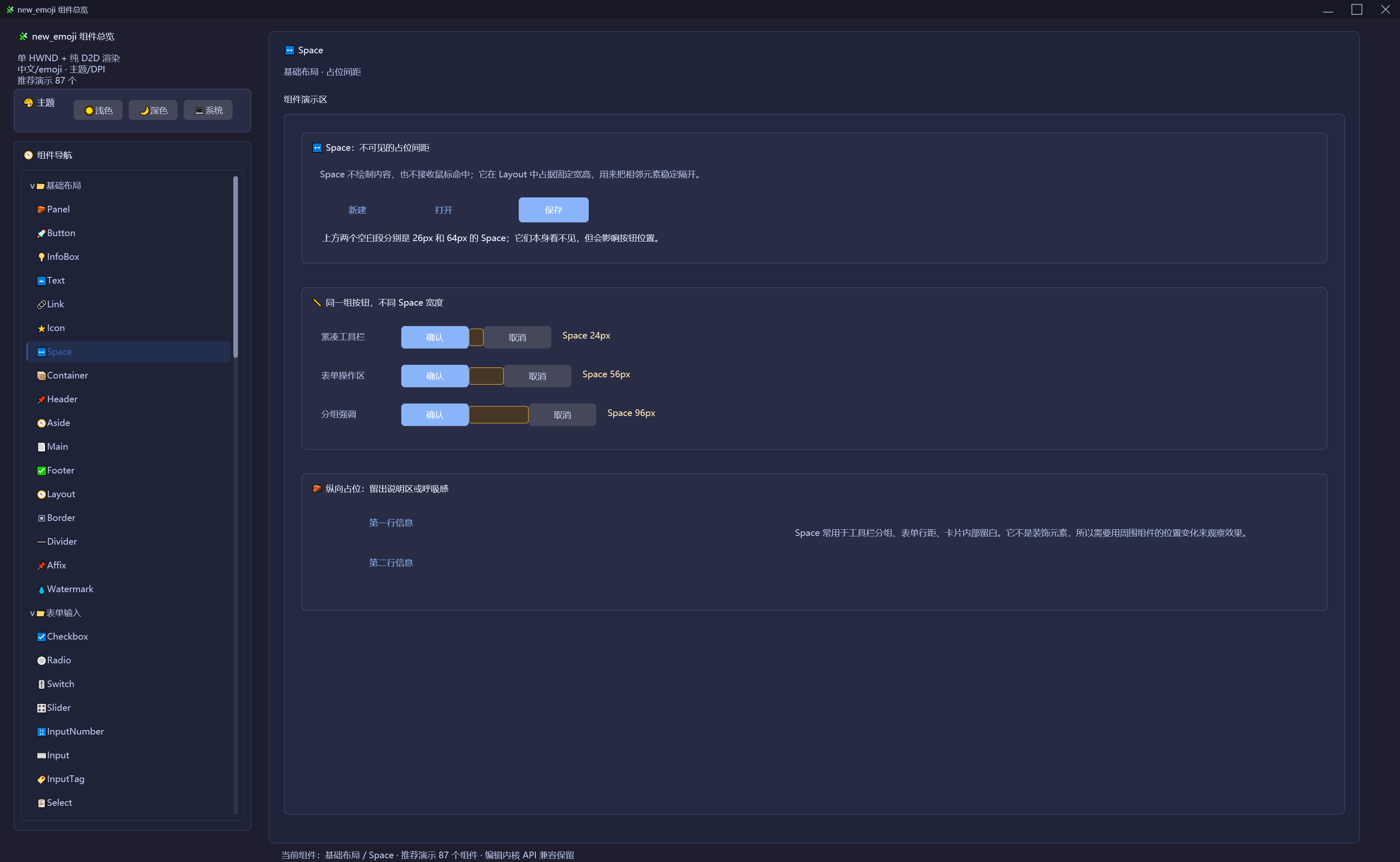
Task: Switch theme to 浅色 light mode
Action: (x=98, y=110)
